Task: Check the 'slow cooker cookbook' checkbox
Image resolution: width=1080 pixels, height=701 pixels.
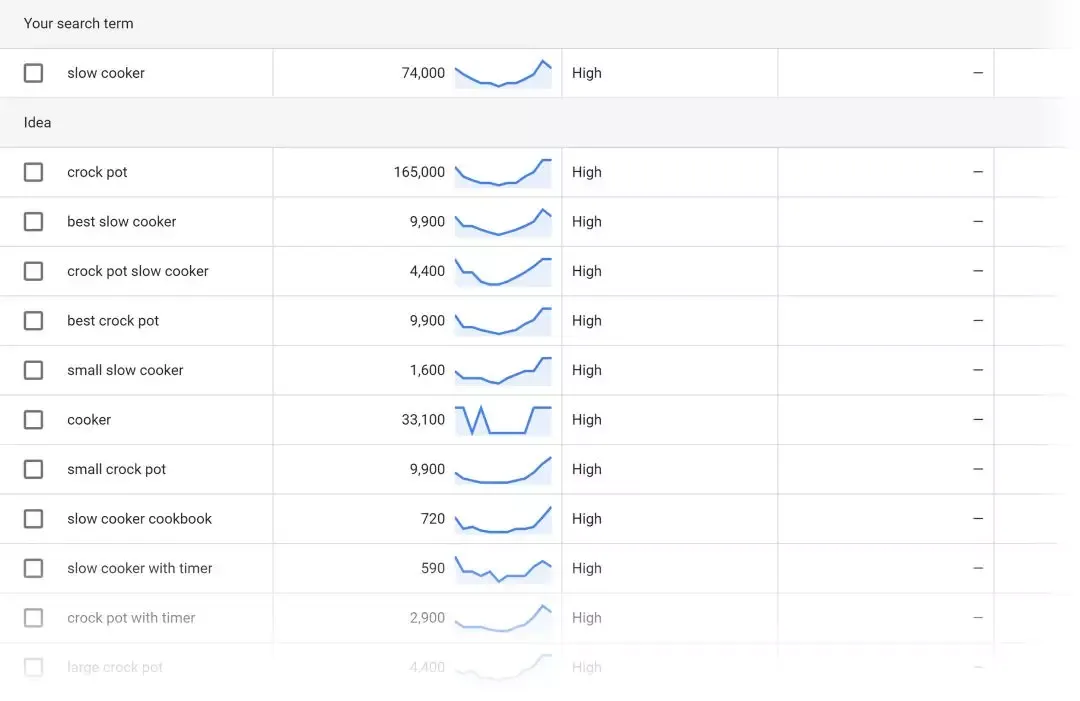Action: click(x=34, y=518)
